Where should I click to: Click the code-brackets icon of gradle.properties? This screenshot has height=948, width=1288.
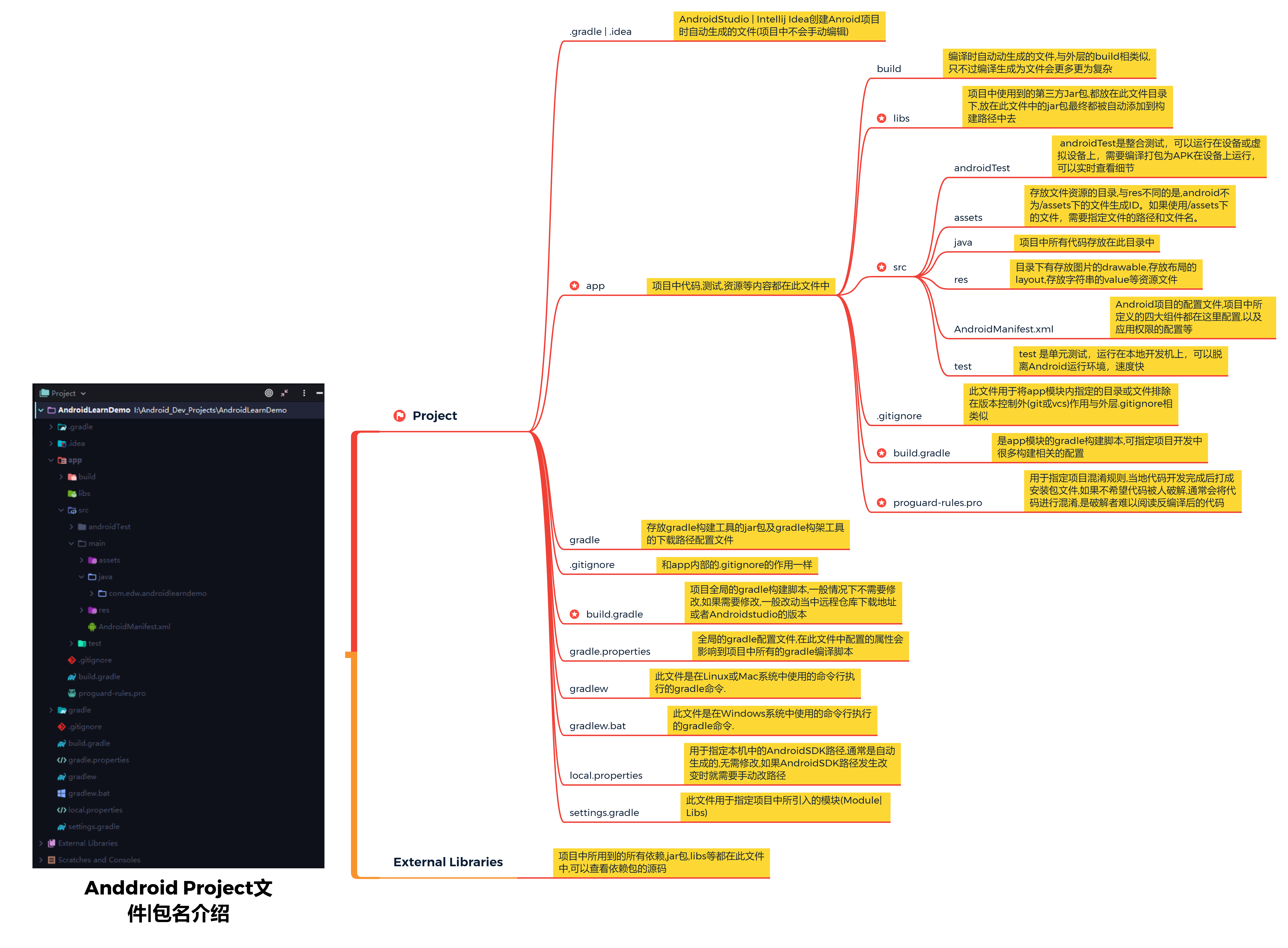[61, 760]
